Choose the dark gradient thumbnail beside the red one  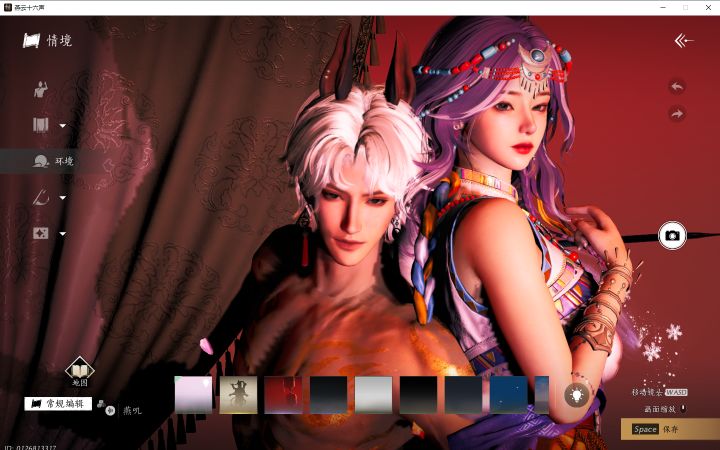pos(328,395)
